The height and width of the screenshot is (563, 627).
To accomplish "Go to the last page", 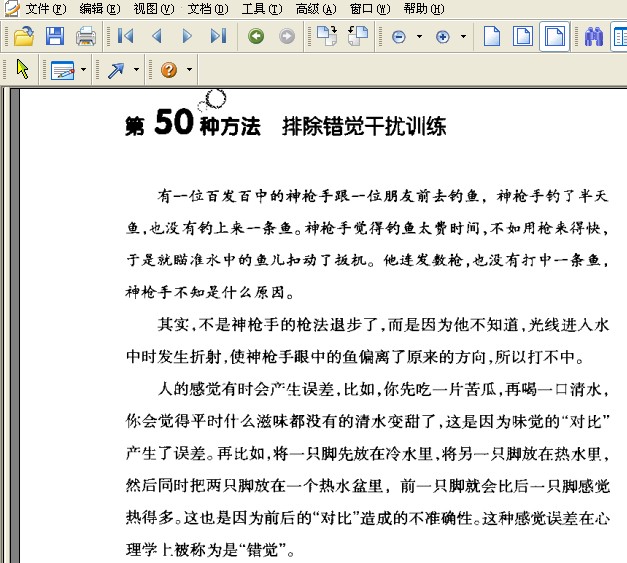I will click(x=218, y=36).
